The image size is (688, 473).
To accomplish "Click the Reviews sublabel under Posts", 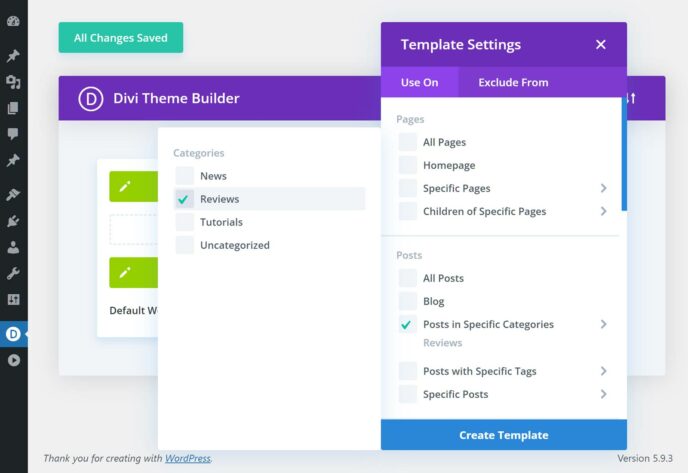I will click(442, 343).
